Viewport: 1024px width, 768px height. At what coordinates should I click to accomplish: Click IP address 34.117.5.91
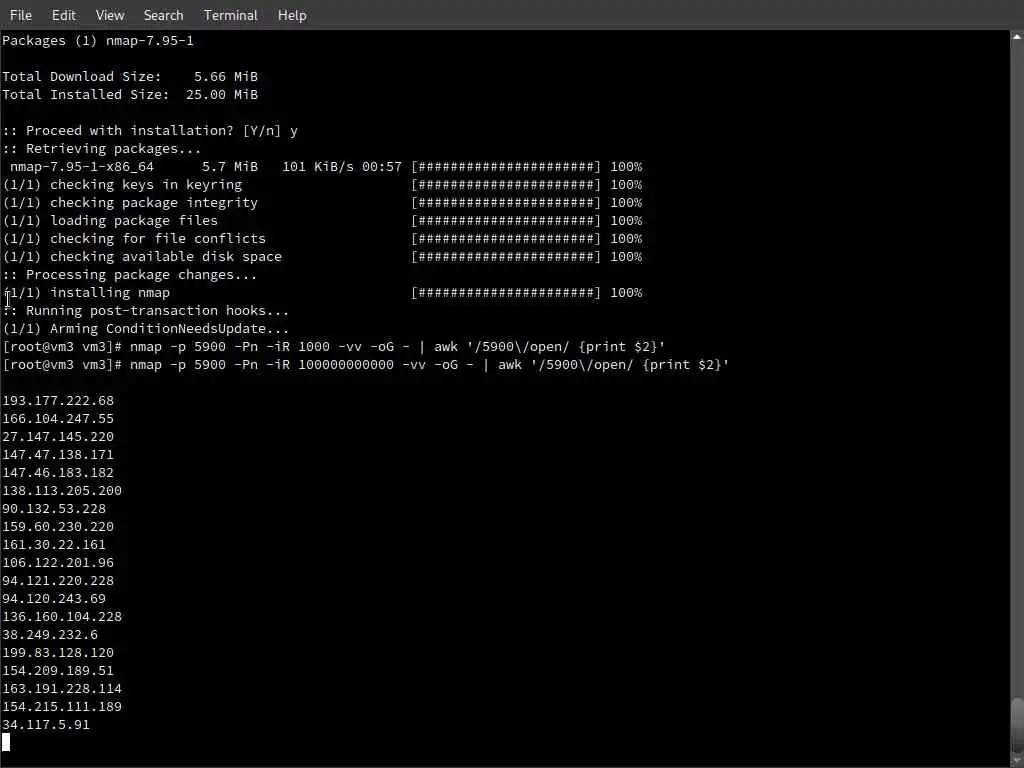tap(46, 724)
